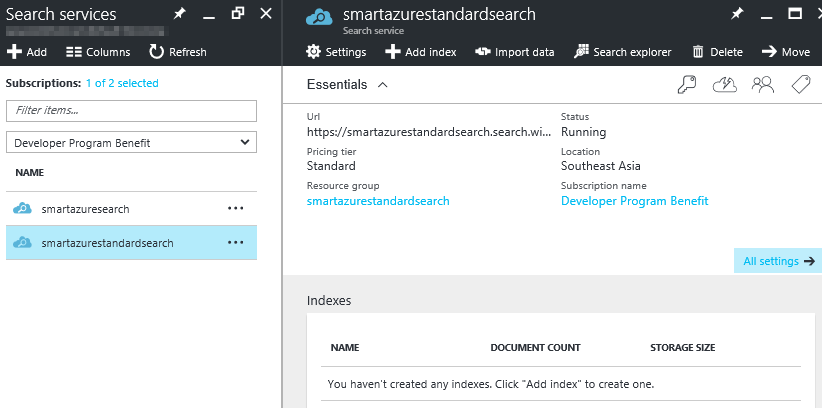Minimize the smartazurestandardsearch blade
Image resolution: width=822 pixels, height=408 pixels.
point(766,16)
